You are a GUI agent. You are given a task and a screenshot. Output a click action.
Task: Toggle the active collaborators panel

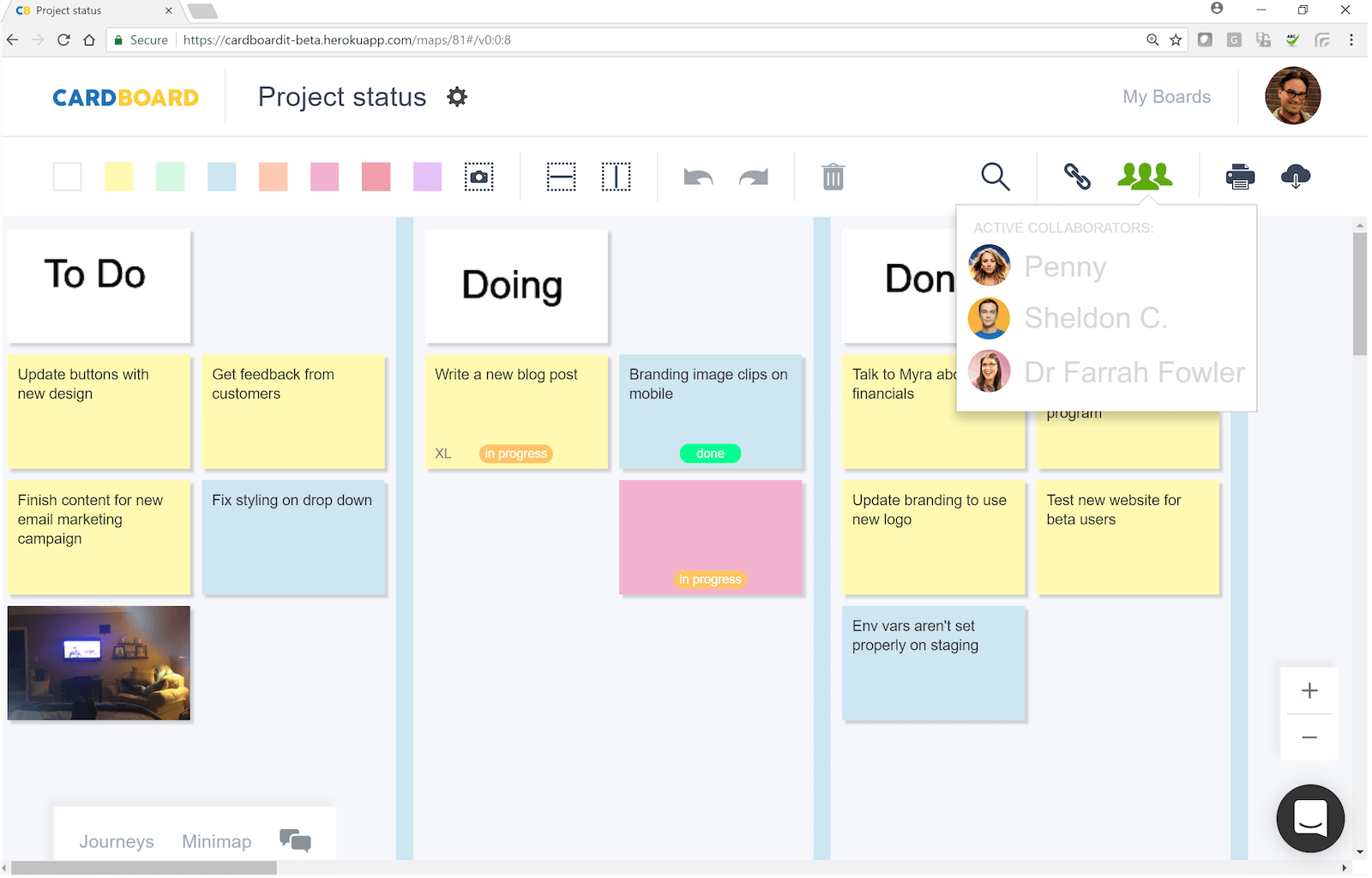1145,176
